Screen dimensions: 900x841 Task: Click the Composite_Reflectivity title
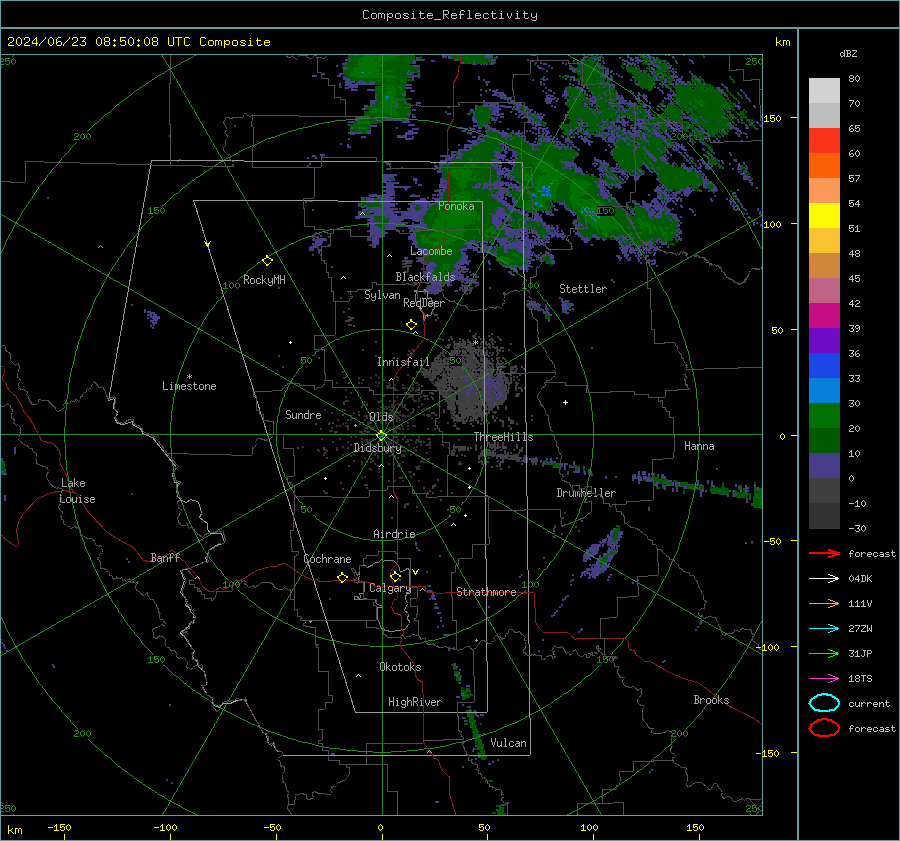(450, 15)
